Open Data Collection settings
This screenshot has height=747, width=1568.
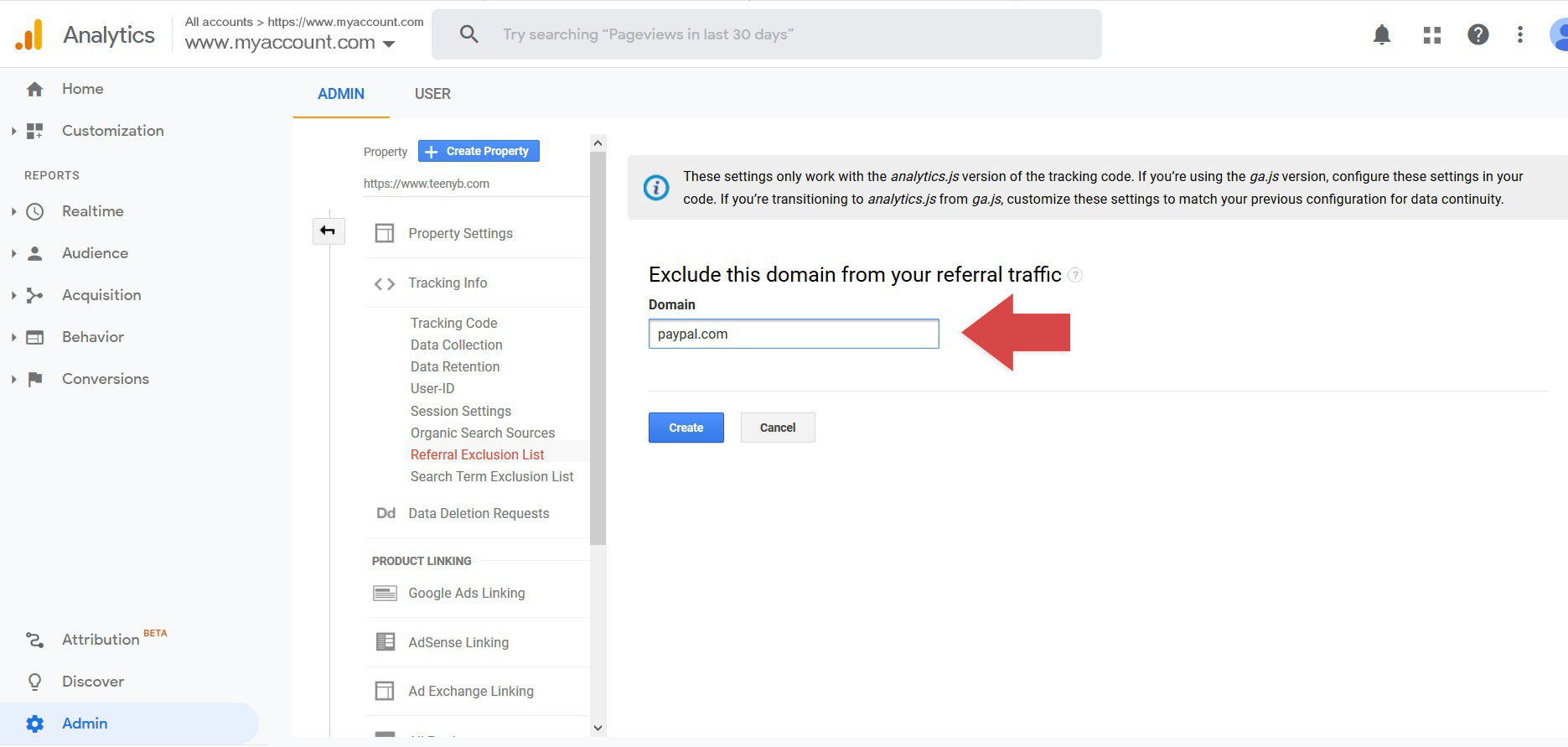pos(457,345)
